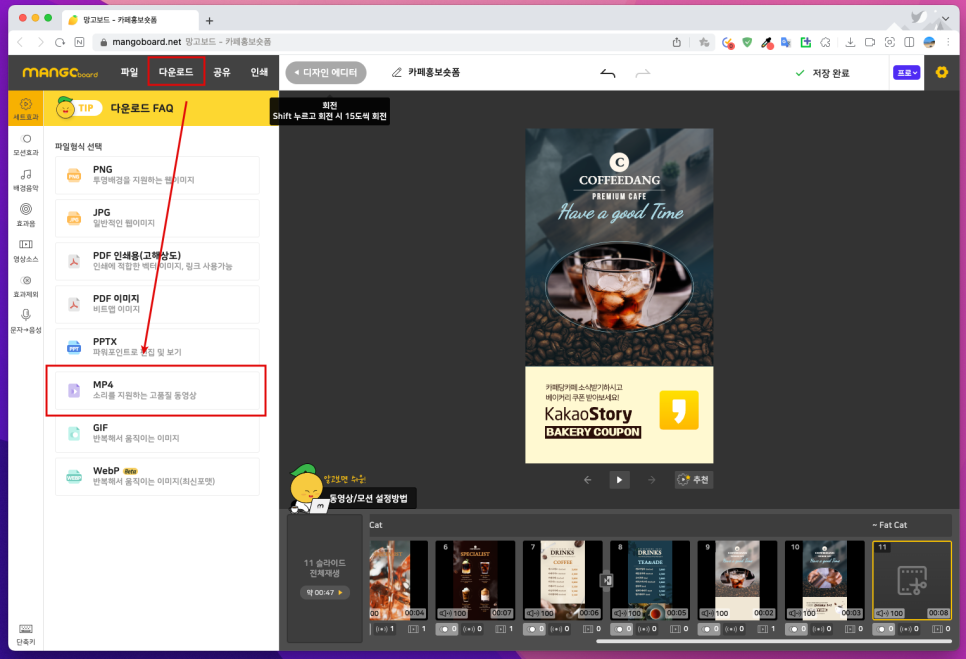966x659 pixels.
Task: Open the 공유 menu
Action: 222,72
